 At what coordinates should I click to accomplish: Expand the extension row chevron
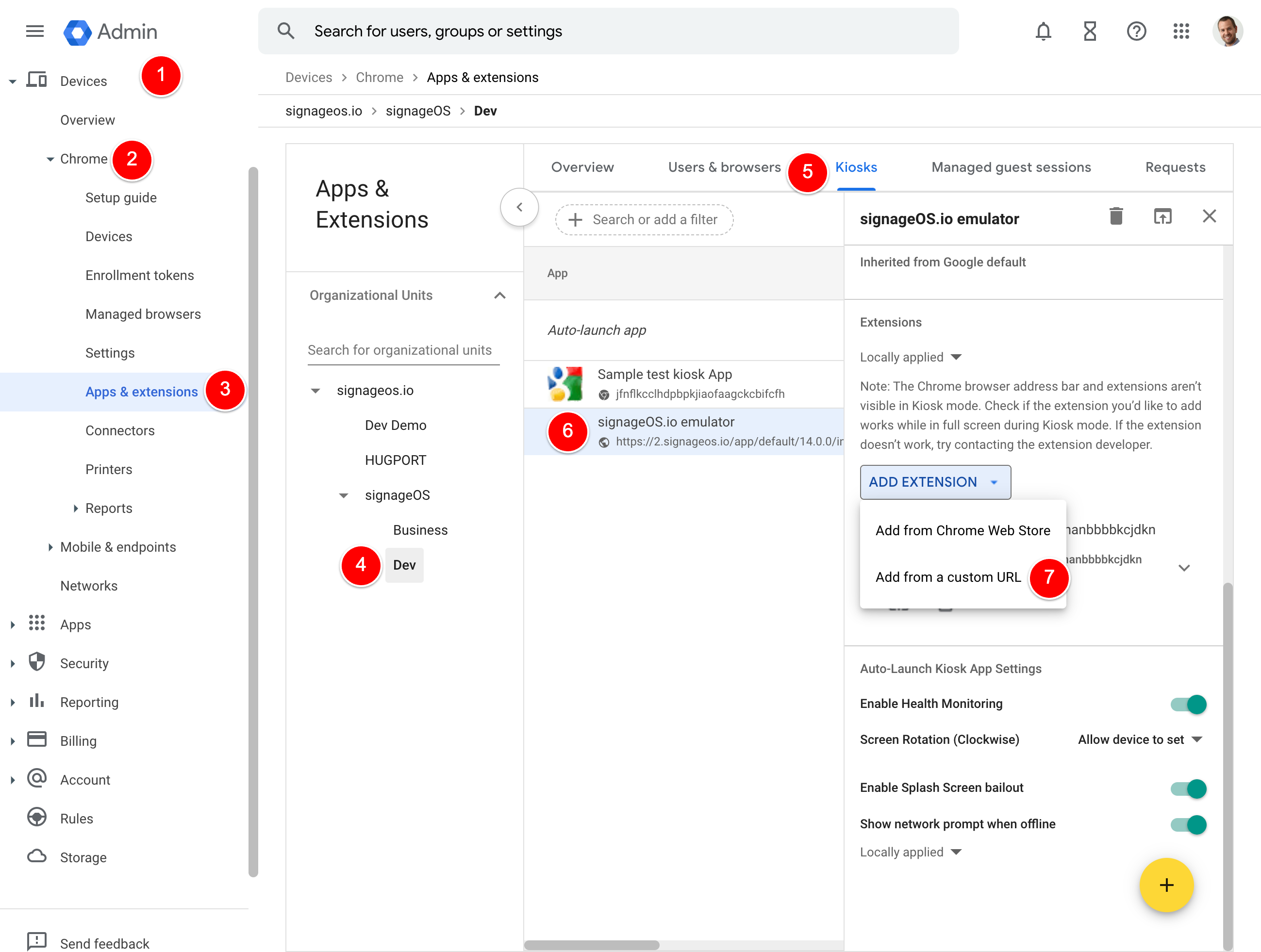[1184, 568]
